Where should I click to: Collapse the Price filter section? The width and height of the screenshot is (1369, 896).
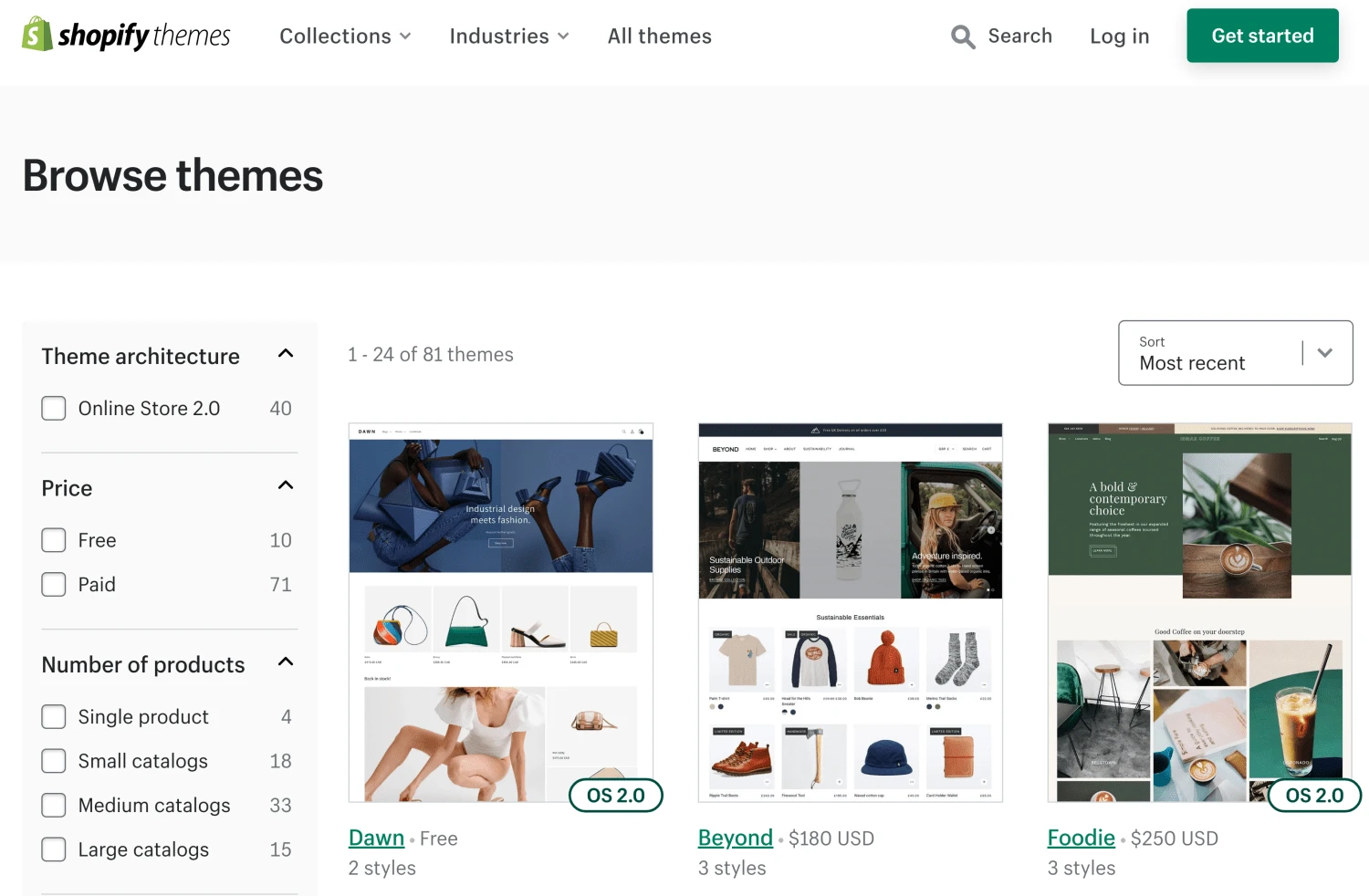pyautogui.click(x=286, y=485)
